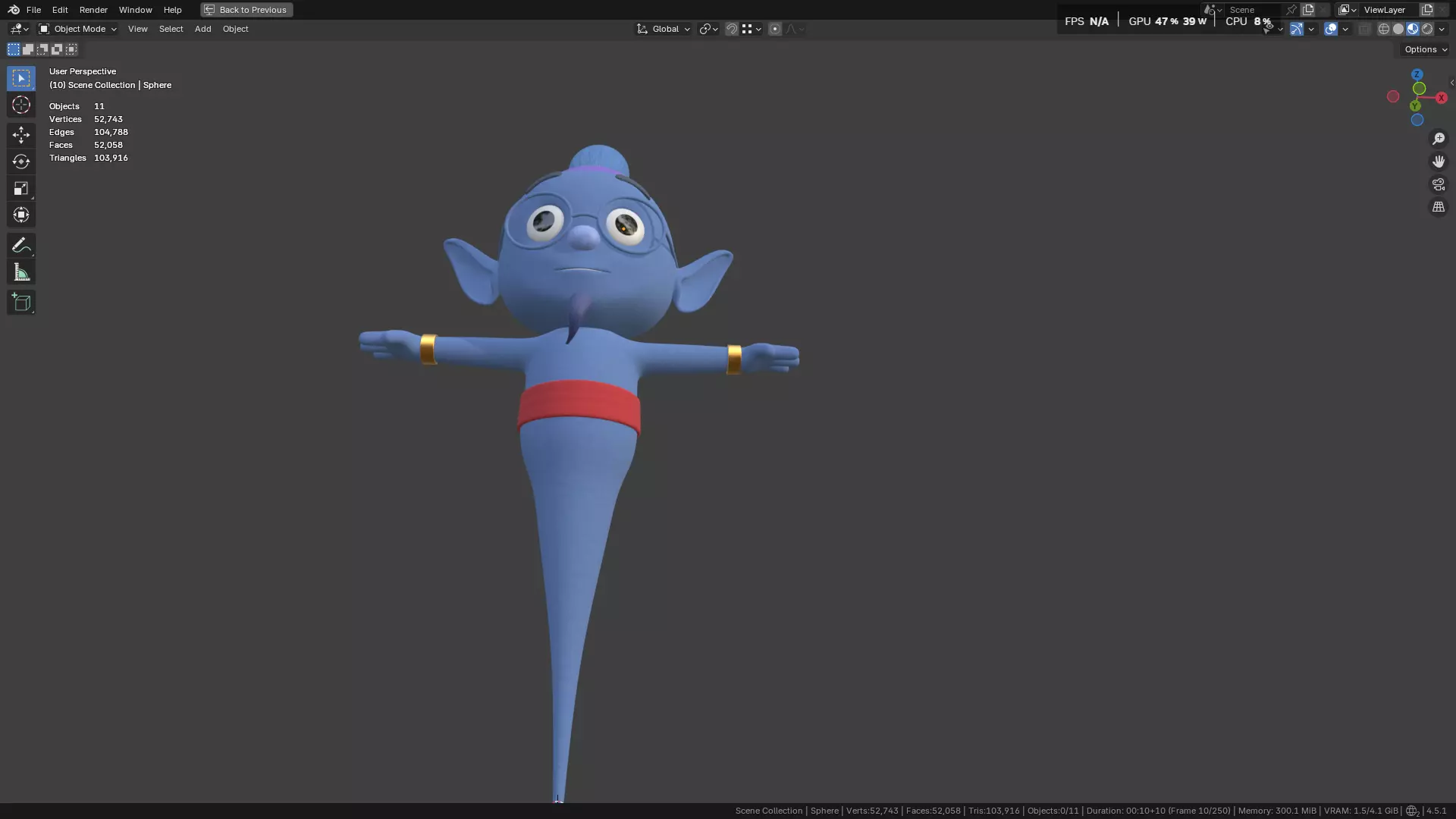Toggle the camera view icon
This screenshot has width=1456, height=819.
point(1438,184)
